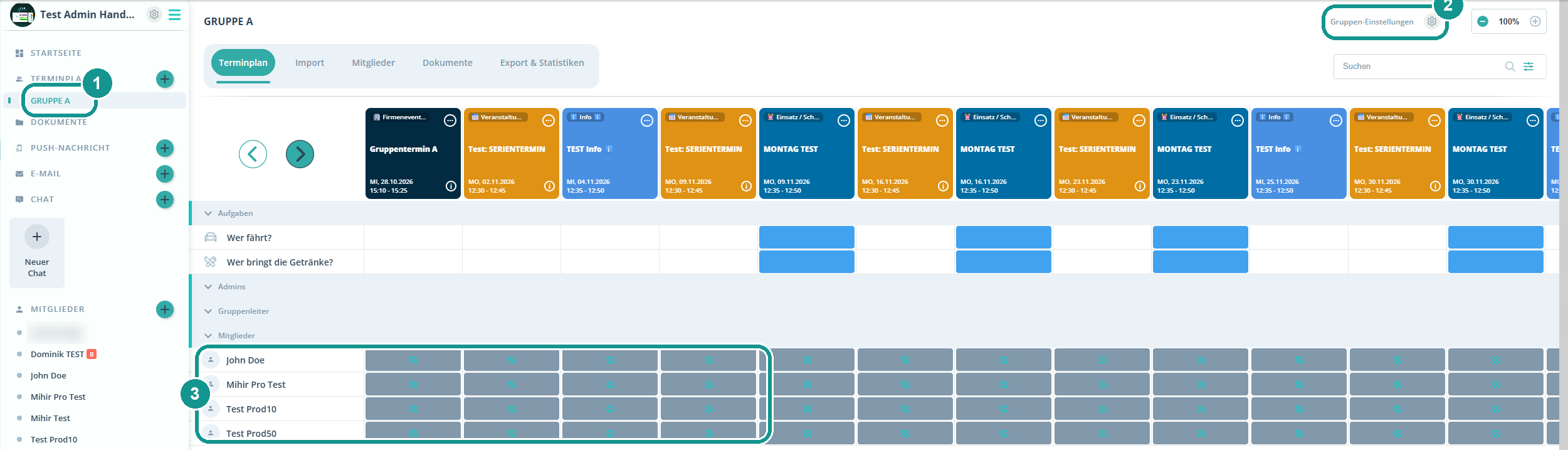The image size is (1568, 450).
Task: Select the Terminplan tab
Action: click(x=243, y=63)
